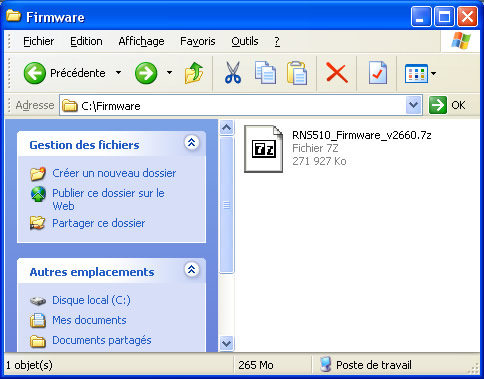
Task: Open the Favoris menu
Action: pyautogui.click(x=198, y=41)
